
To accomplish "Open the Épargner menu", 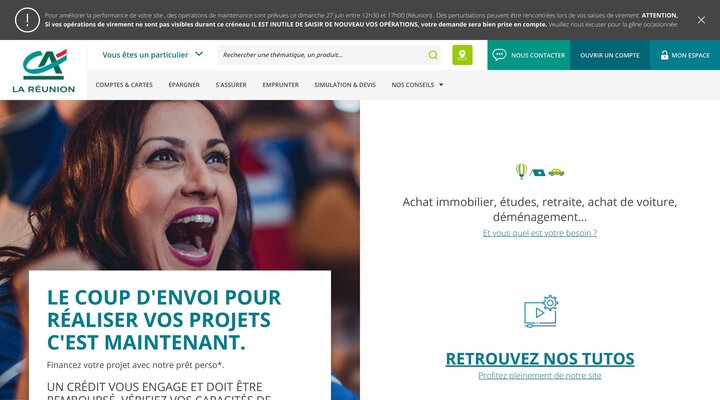I will click(184, 85).
